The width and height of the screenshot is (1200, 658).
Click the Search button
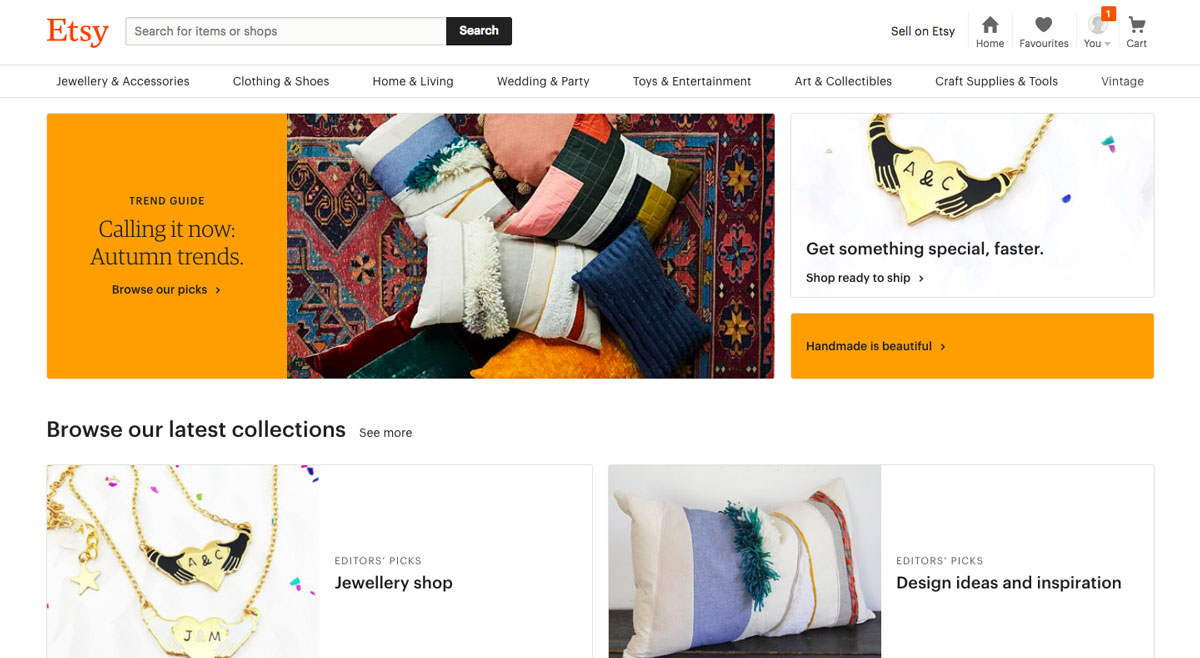pyautogui.click(x=478, y=31)
